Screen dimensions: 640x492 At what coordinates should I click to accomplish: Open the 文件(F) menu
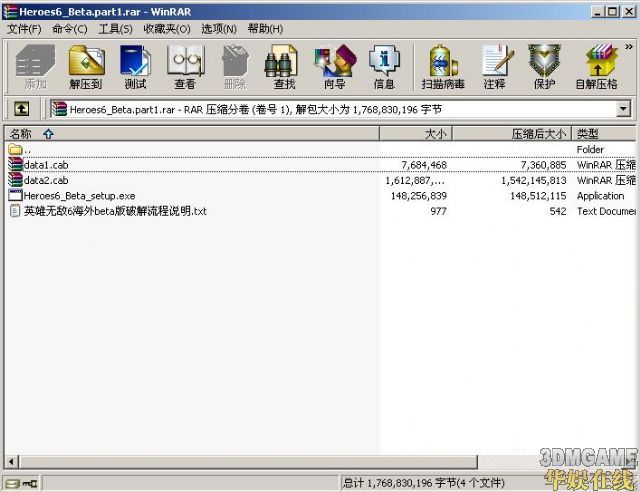coord(24,29)
